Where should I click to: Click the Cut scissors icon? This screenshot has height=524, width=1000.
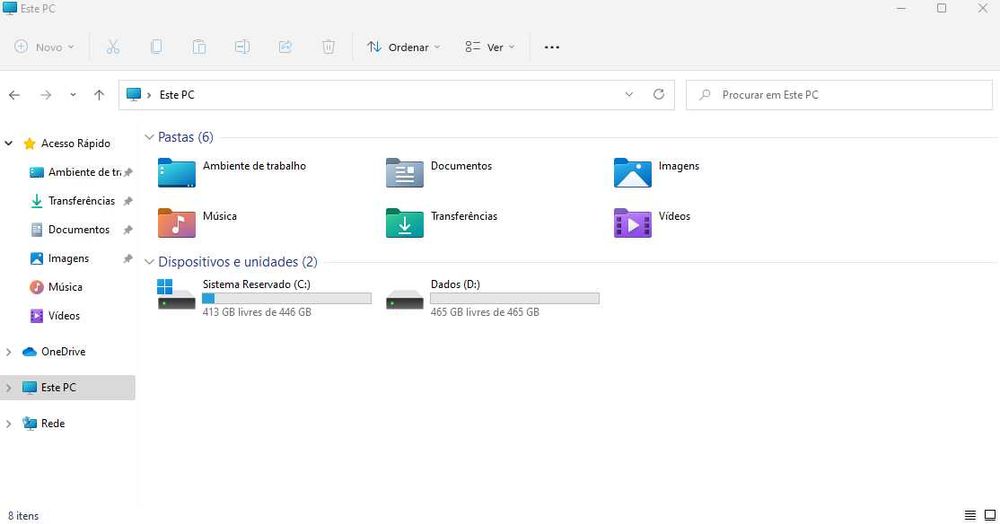113,47
